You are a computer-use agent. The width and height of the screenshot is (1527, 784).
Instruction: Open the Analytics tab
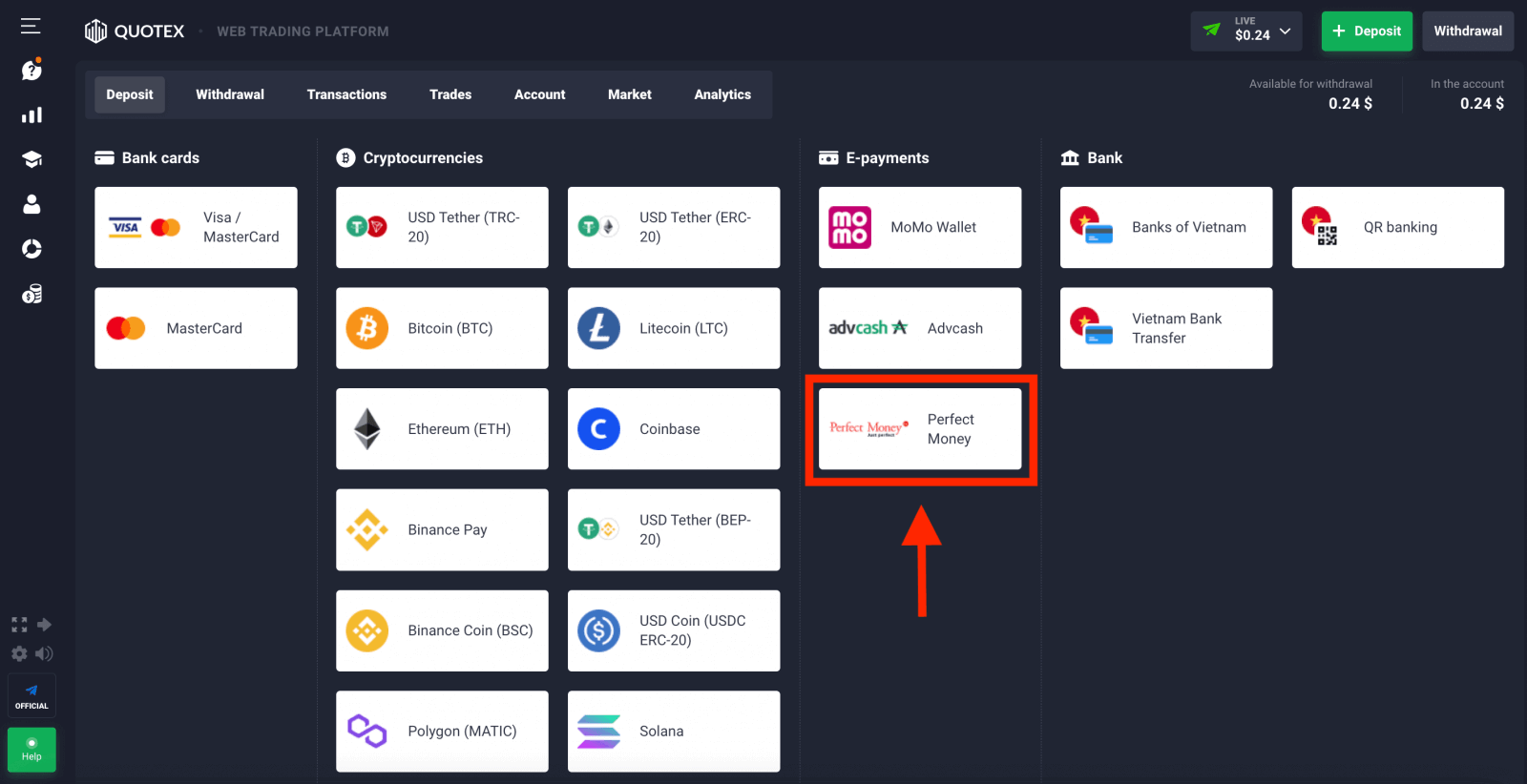click(x=722, y=94)
